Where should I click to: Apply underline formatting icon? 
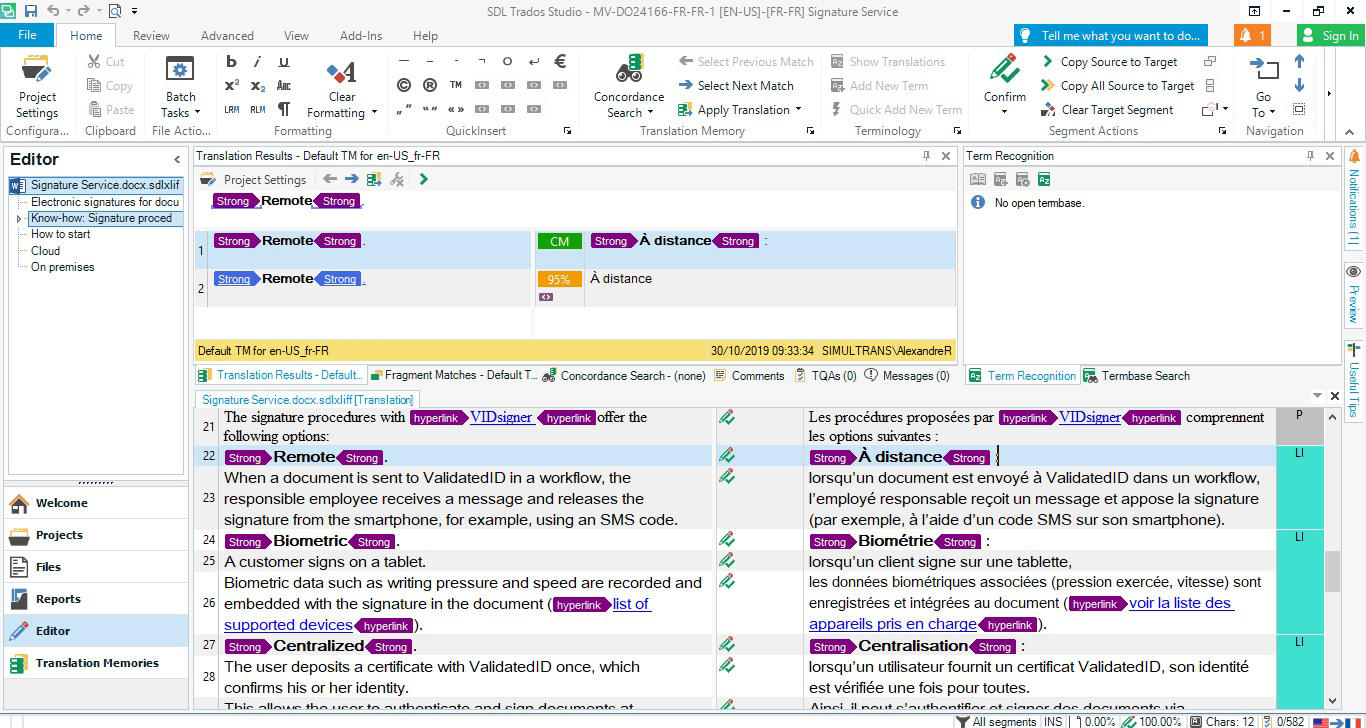point(283,62)
